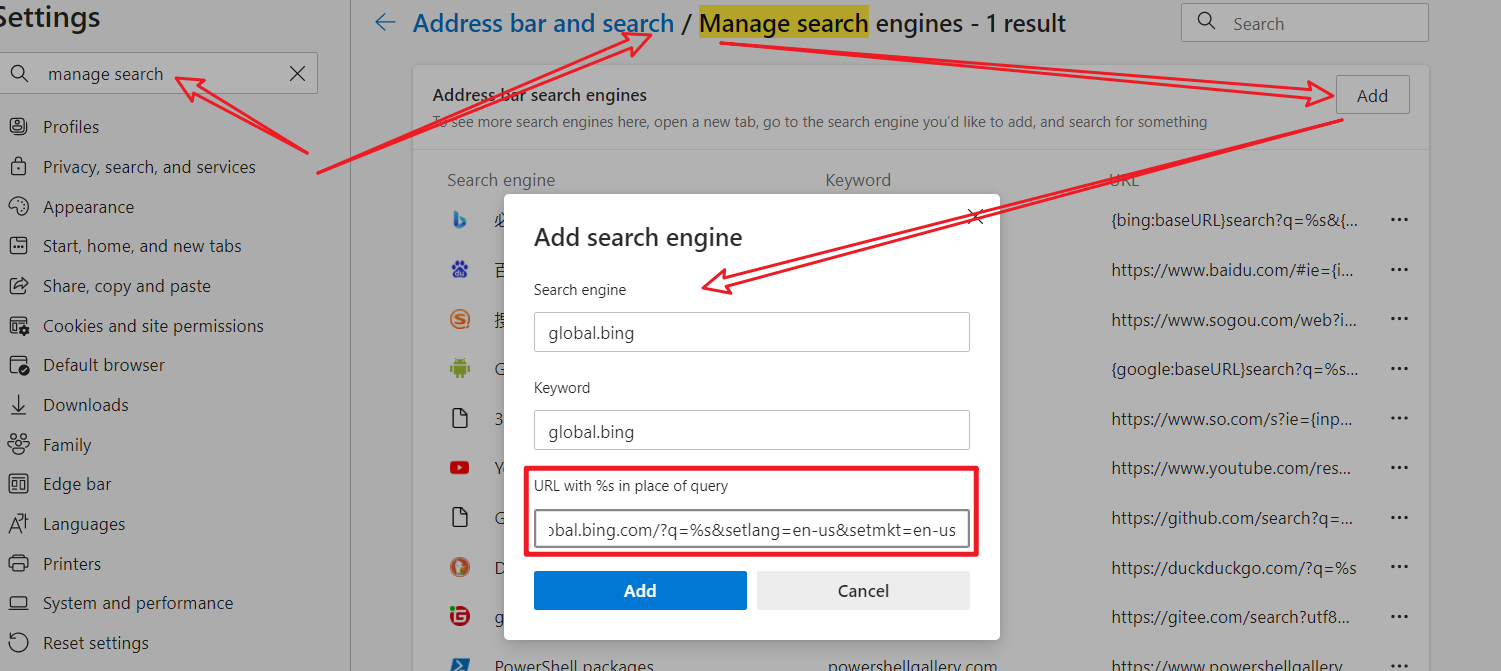1501x671 pixels.
Task: Open Edge bar settings page
Action: [x=77, y=484]
